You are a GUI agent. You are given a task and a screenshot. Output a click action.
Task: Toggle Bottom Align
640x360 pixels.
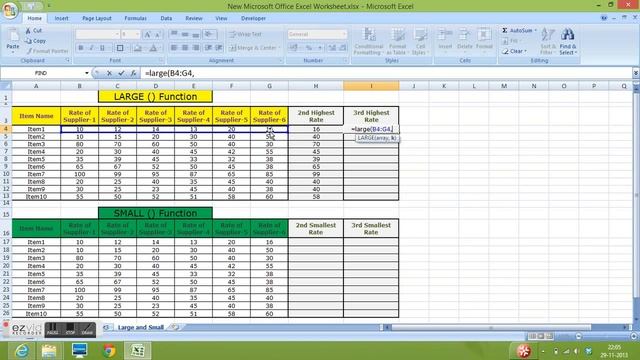[x=196, y=34]
